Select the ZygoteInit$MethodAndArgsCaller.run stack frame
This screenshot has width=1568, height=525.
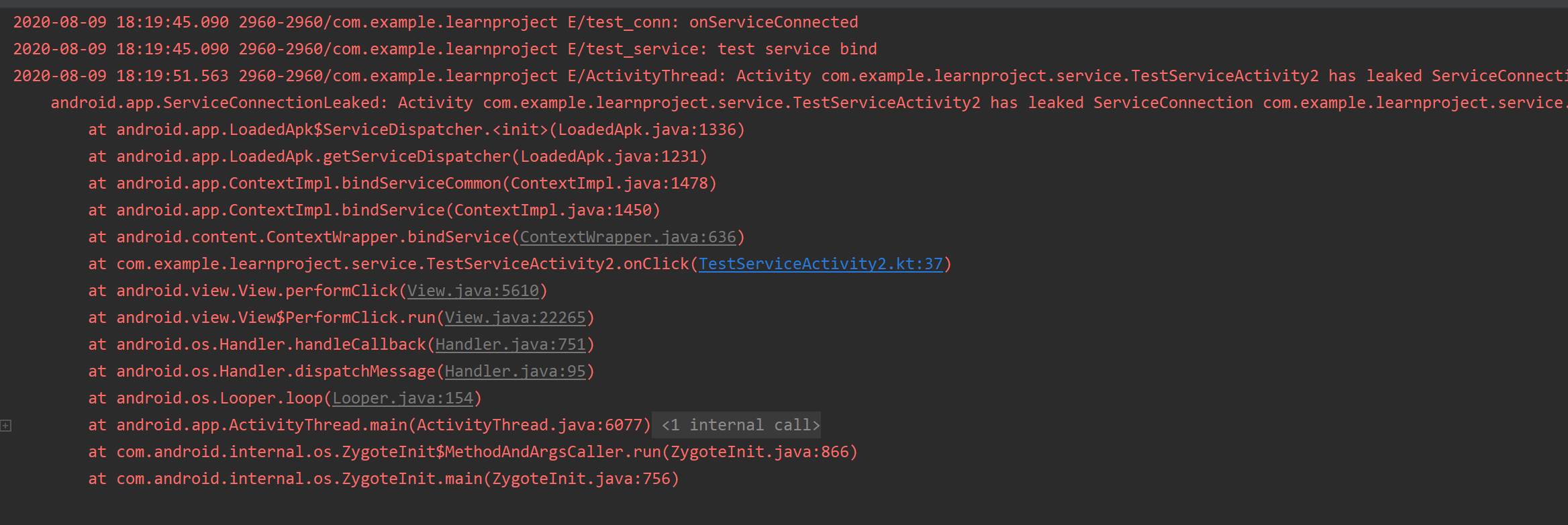[x=473, y=452]
